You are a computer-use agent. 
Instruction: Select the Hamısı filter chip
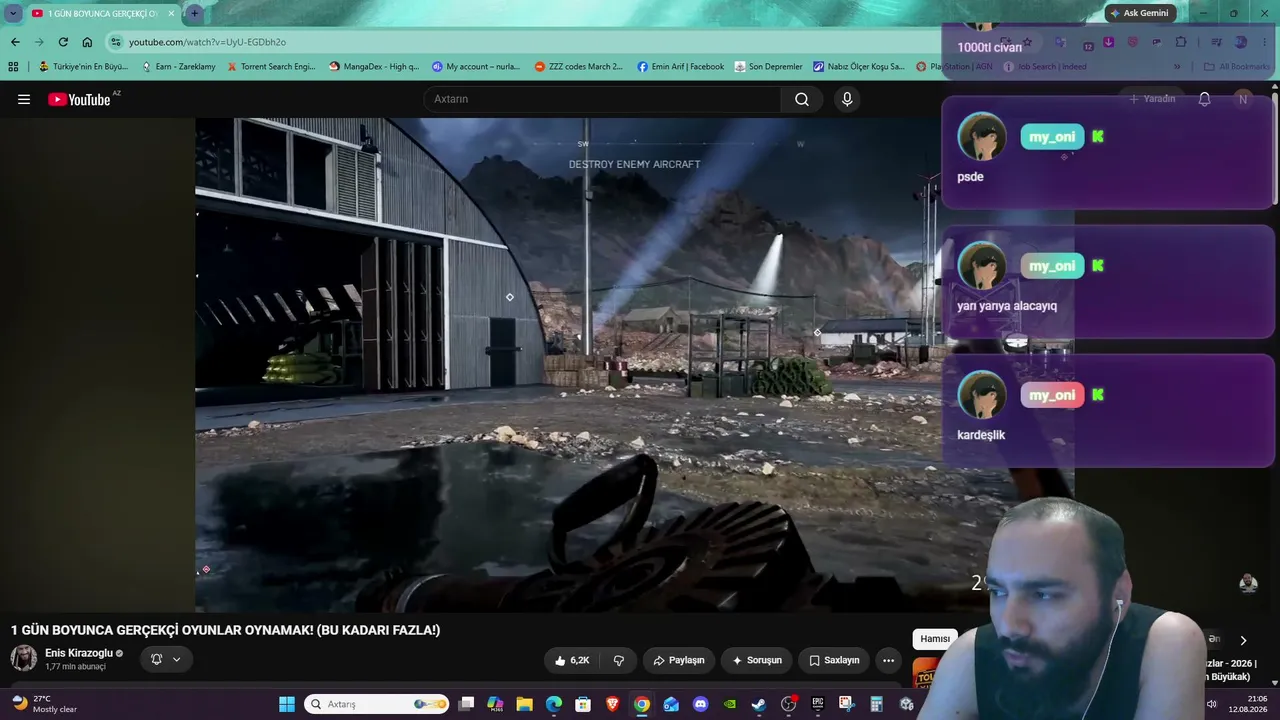coord(935,639)
